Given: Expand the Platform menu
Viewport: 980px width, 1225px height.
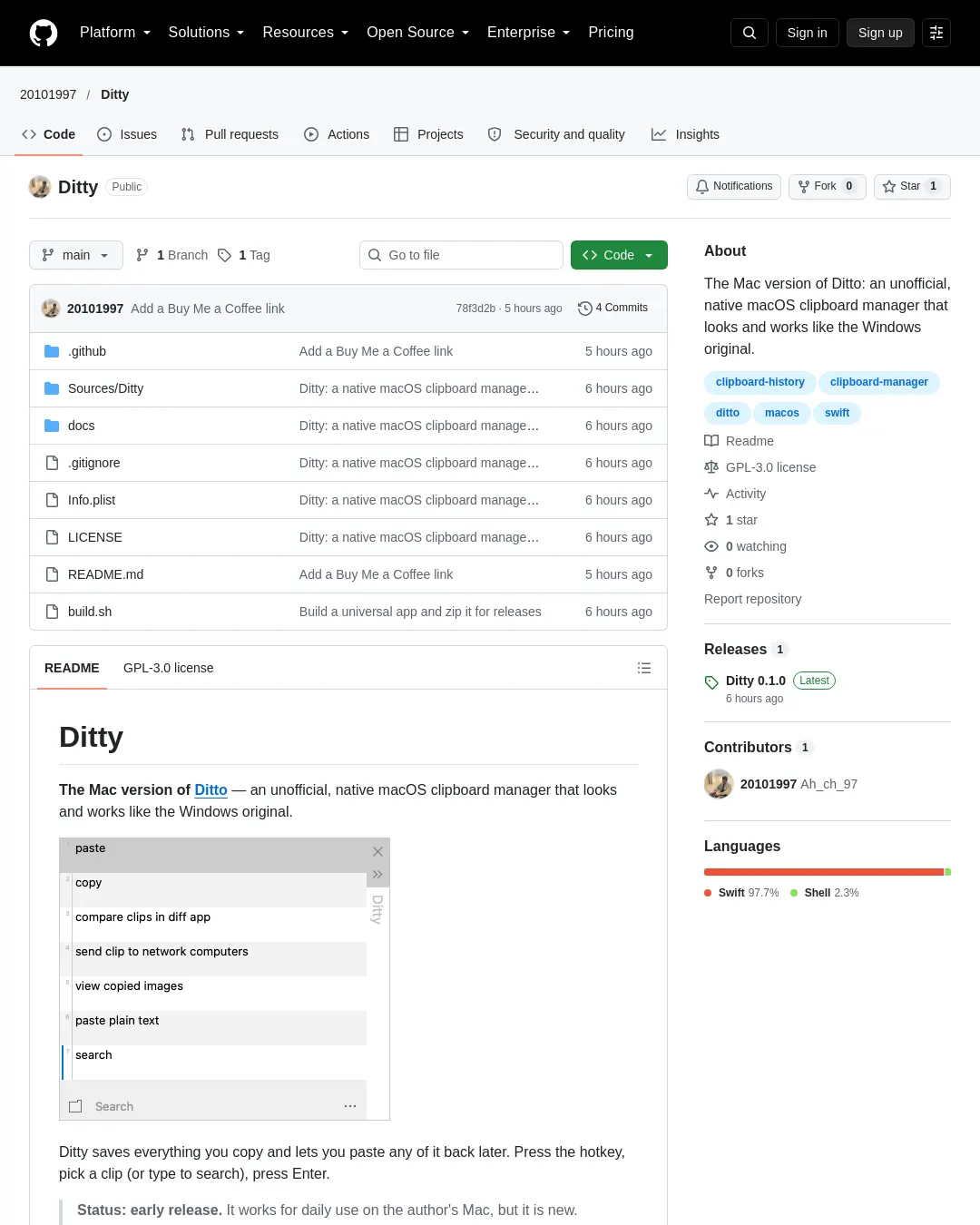Looking at the screenshot, I should (115, 33).
